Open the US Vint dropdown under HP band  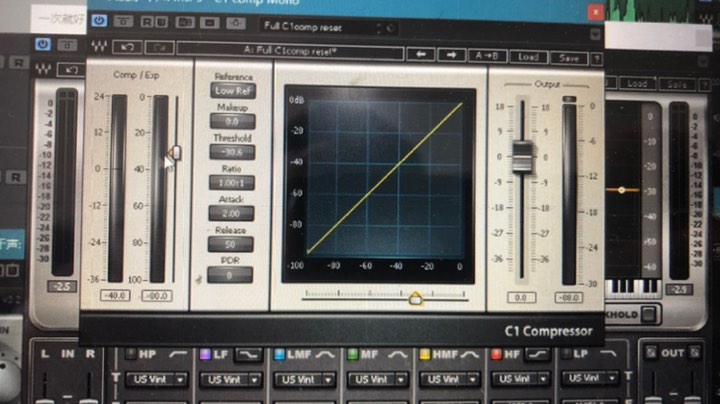pyautogui.click(x=156, y=380)
